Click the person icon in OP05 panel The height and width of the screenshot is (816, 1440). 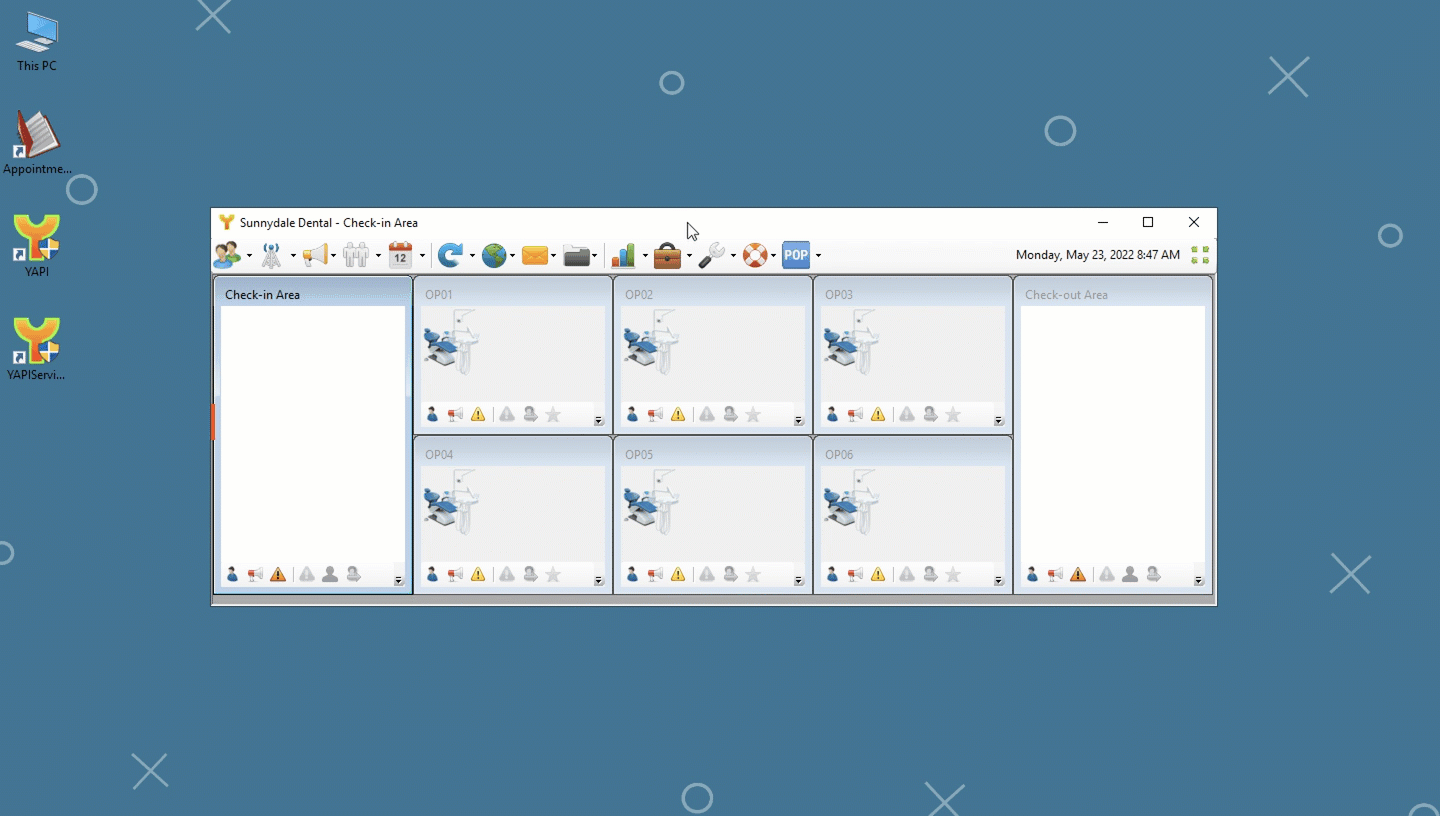(632, 574)
